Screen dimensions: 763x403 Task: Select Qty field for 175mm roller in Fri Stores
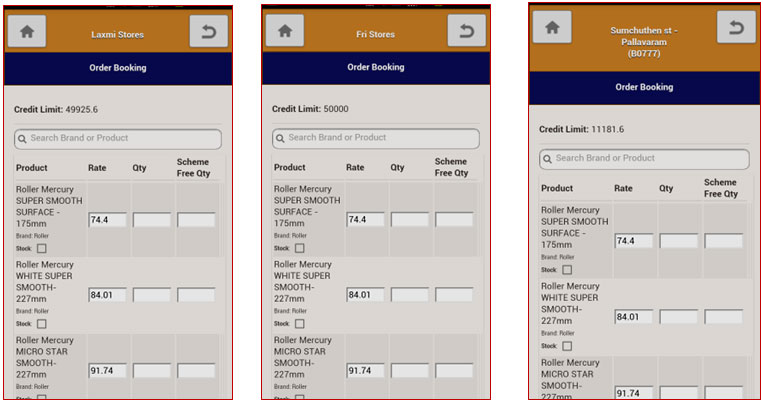tap(410, 220)
